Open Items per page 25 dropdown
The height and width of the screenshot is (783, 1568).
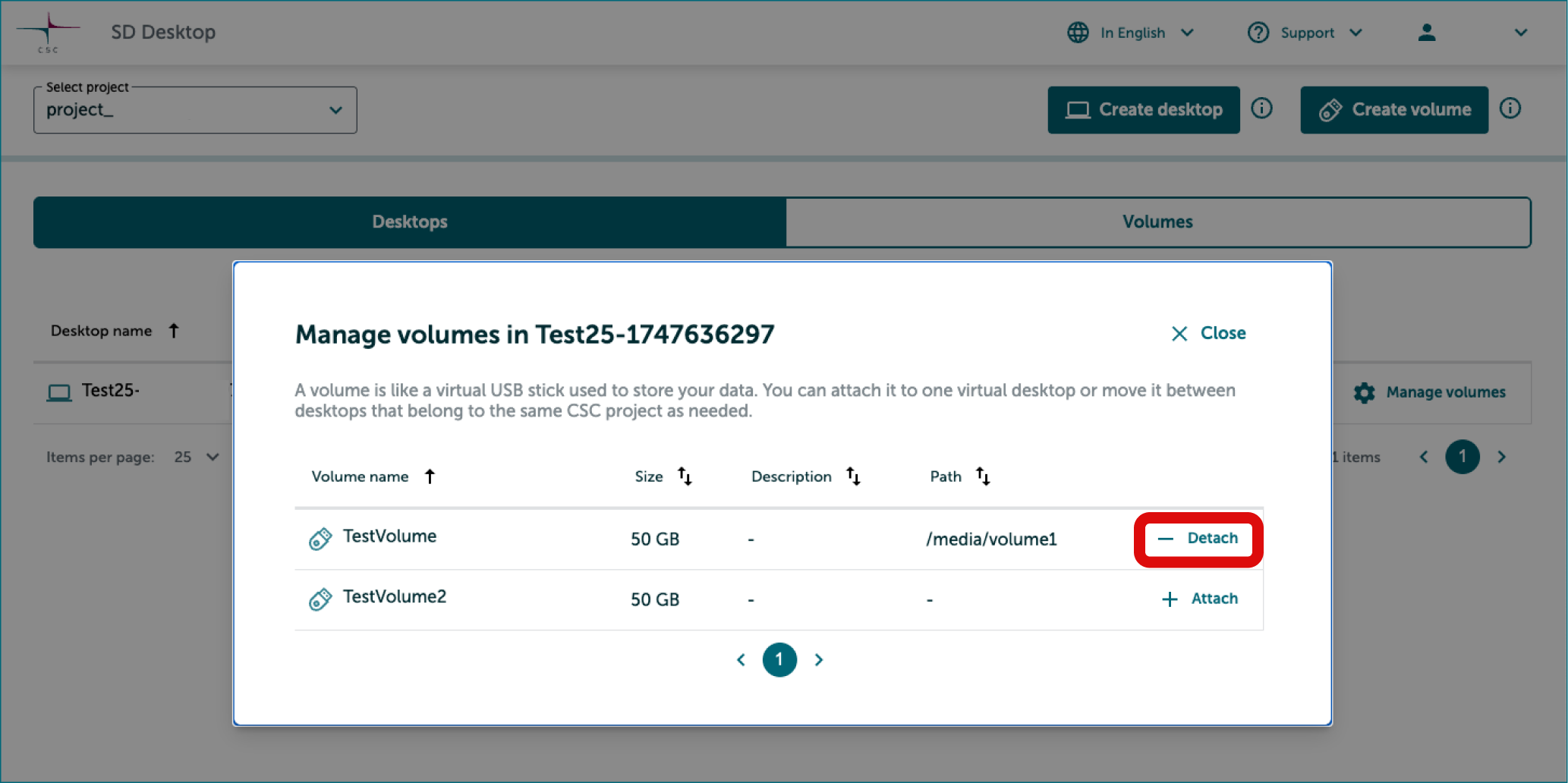pos(197,458)
